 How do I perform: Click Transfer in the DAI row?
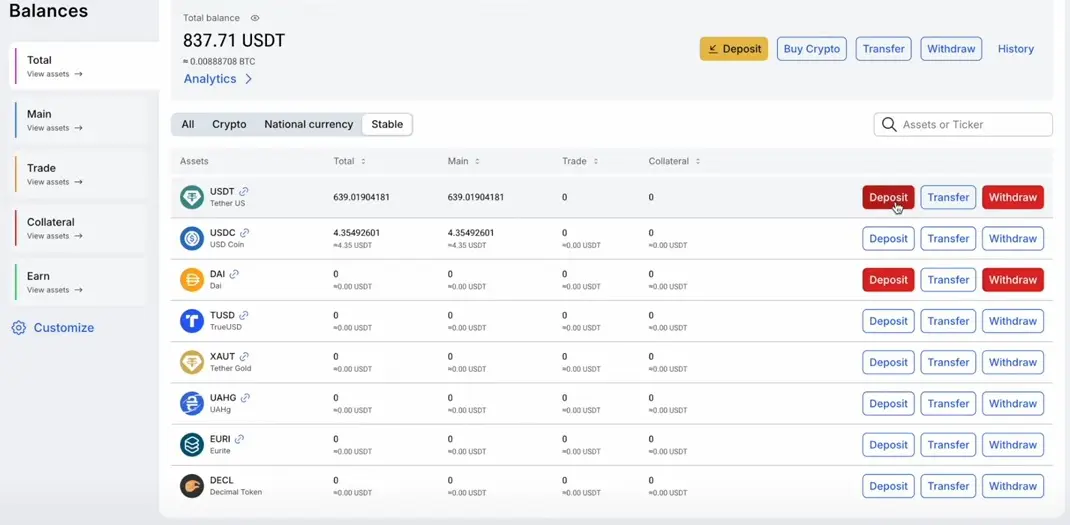click(949, 280)
